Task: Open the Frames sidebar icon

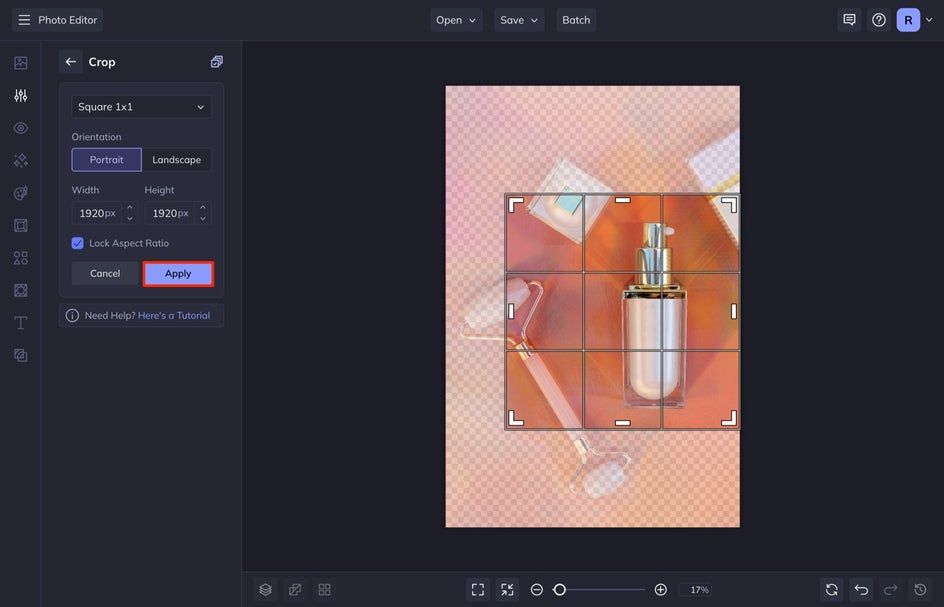Action: pos(20,225)
